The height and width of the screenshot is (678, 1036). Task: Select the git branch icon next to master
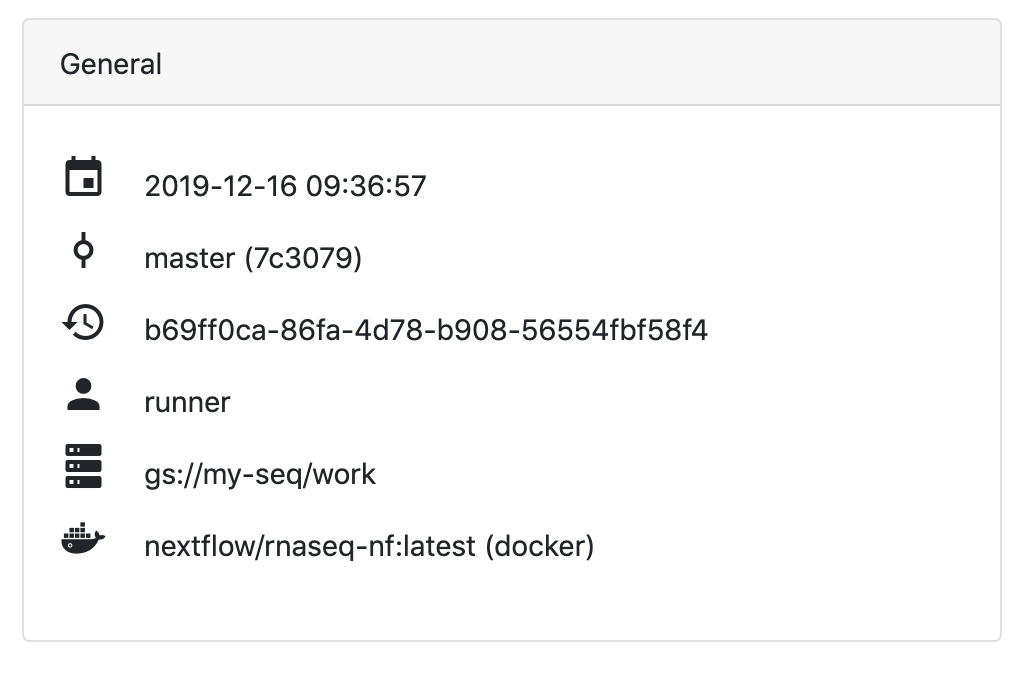(85, 251)
